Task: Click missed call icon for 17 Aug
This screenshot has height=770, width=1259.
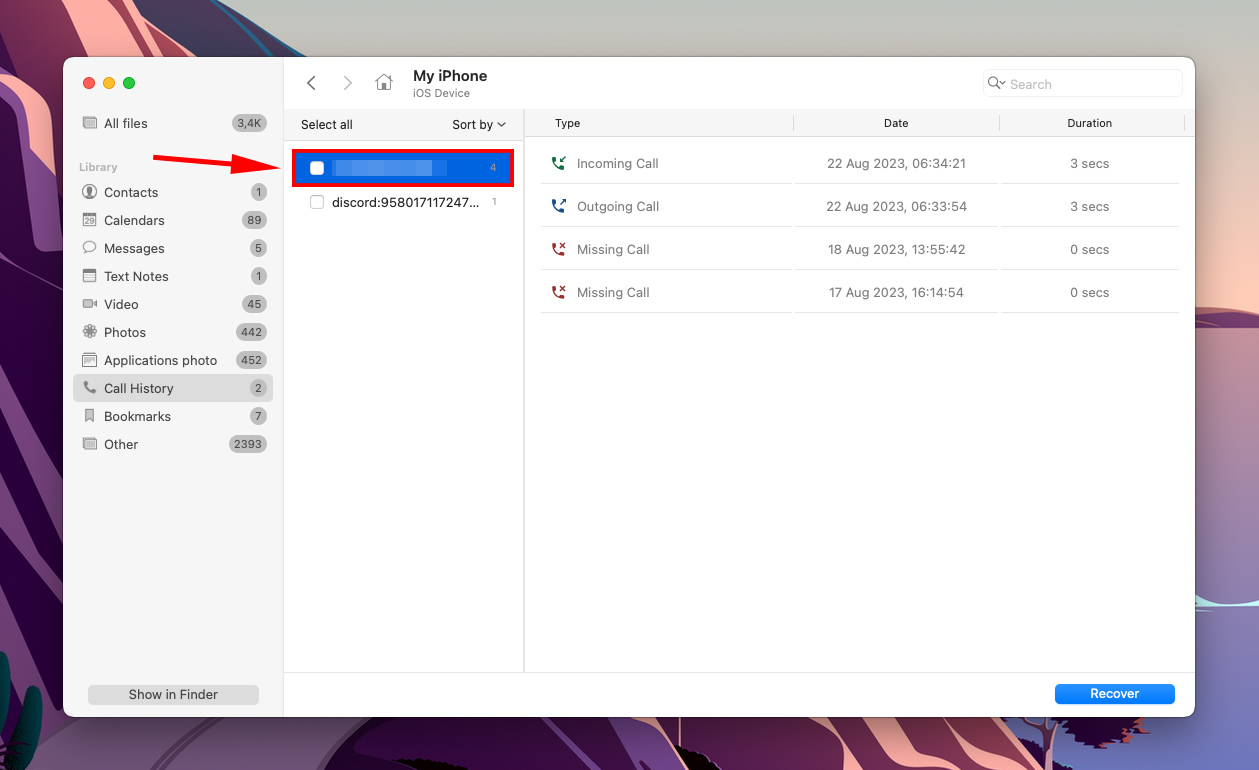Action: click(558, 292)
